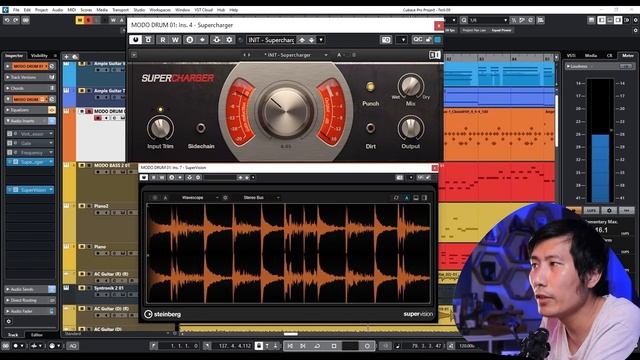
Task: Switch to the Visibility tab
Action: pyautogui.click(x=39, y=56)
